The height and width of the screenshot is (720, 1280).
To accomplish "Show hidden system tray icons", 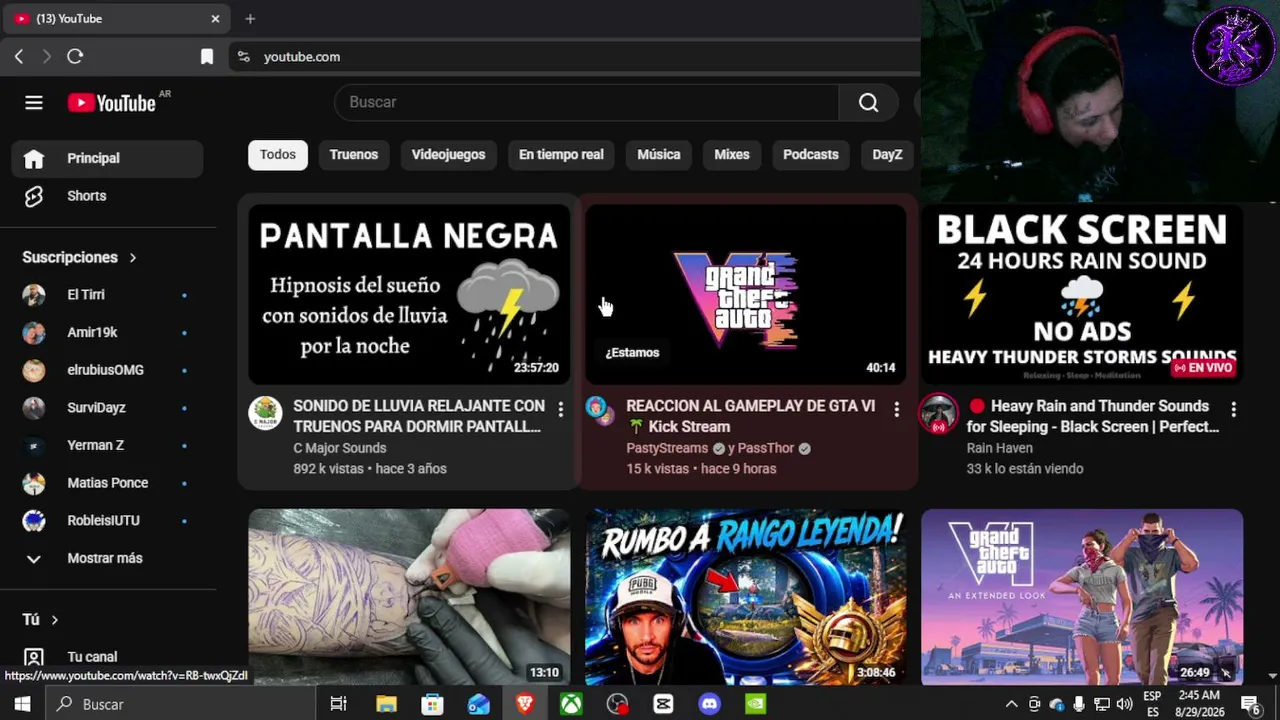I will click(x=1011, y=704).
